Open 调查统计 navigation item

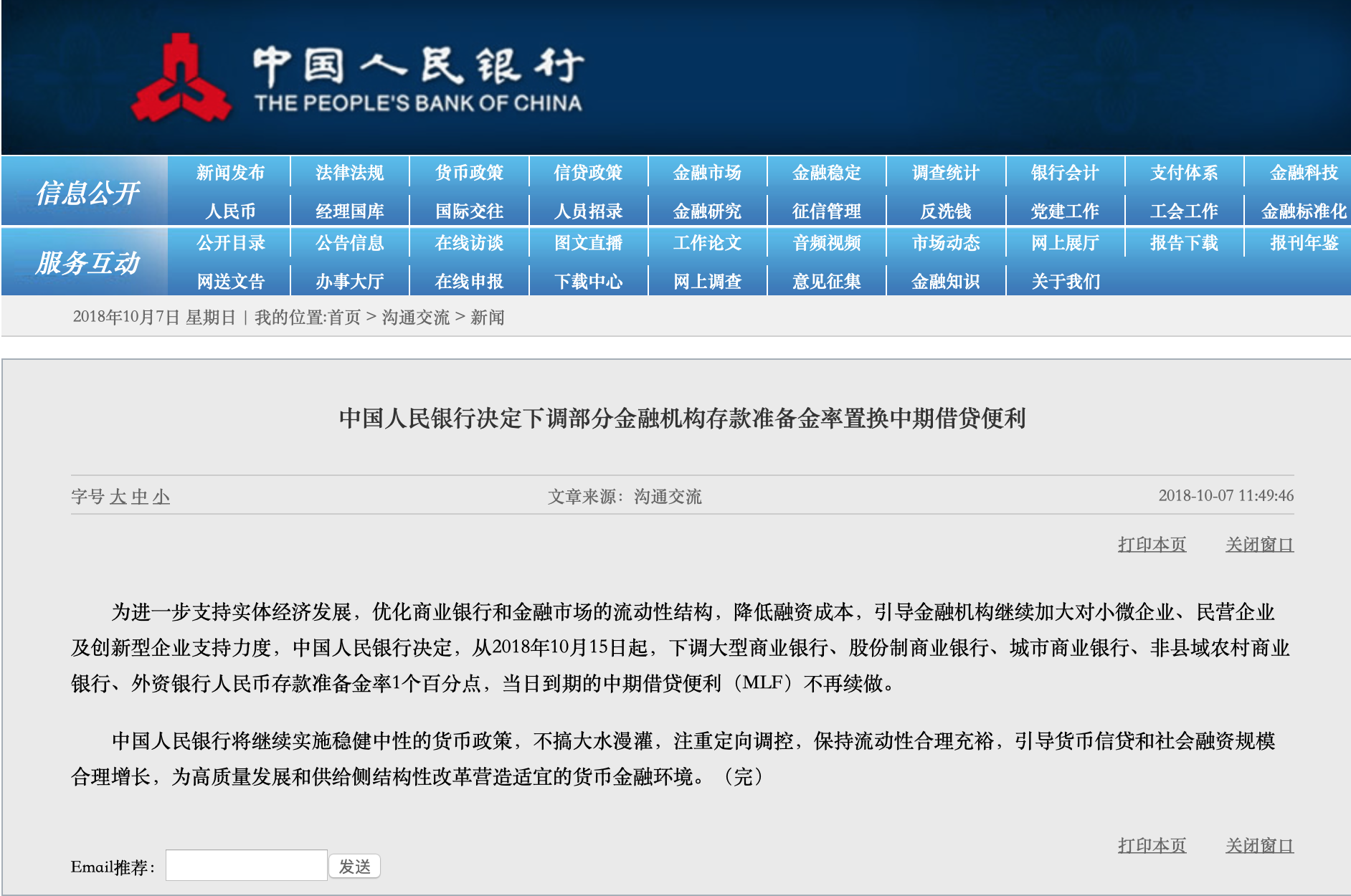(946, 173)
